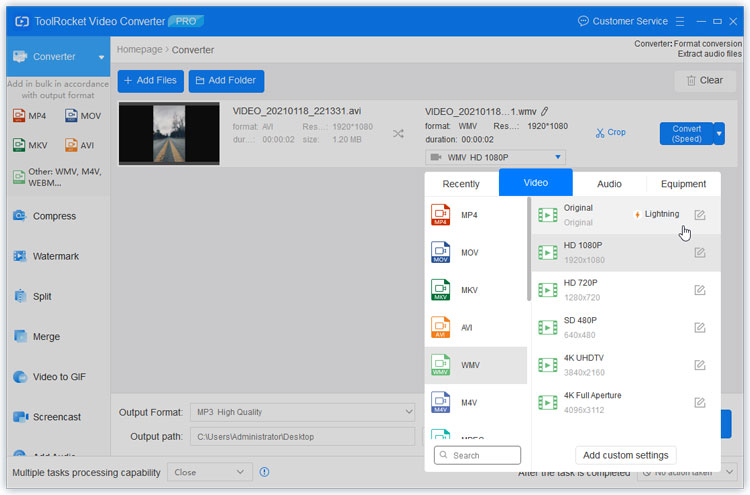
Task: Click the info icon beside multiple tasks
Action: click(264, 472)
